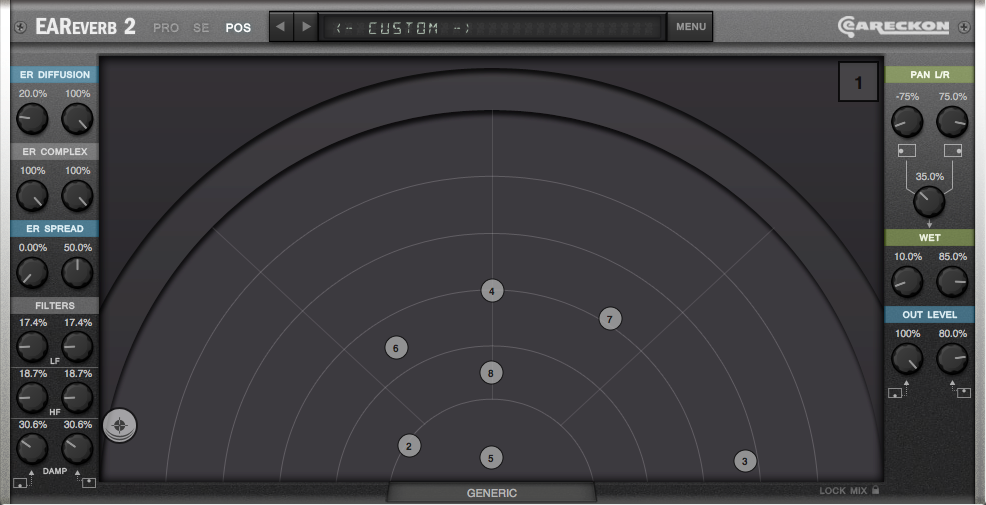Click the 35.0% pan center knob
The image size is (986, 505).
point(929,202)
